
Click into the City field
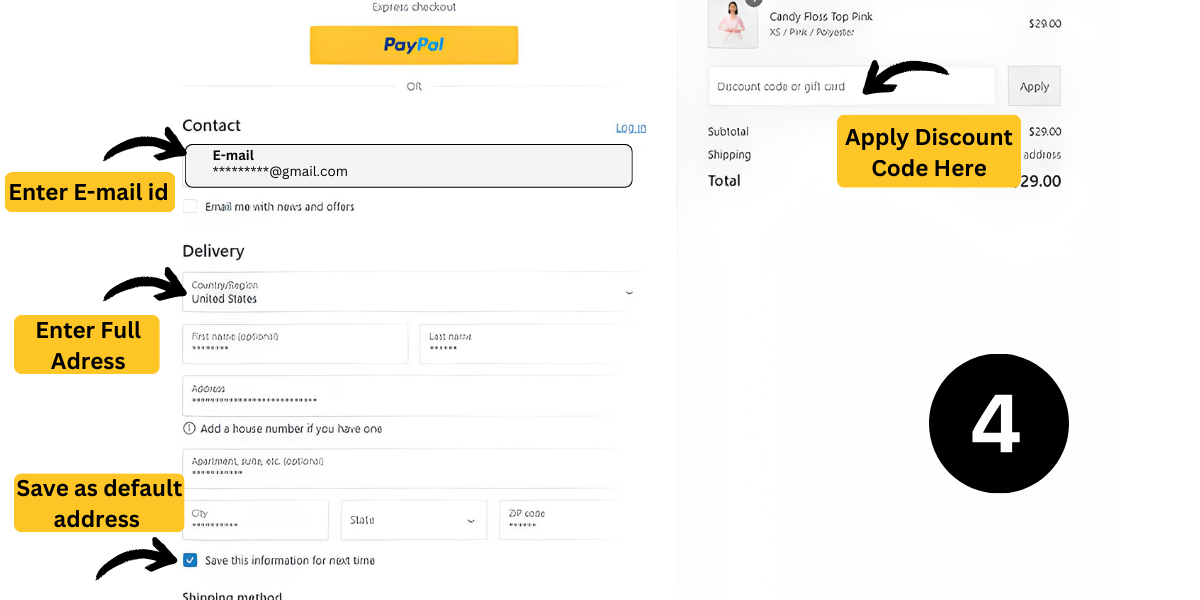click(x=255, y=520)
